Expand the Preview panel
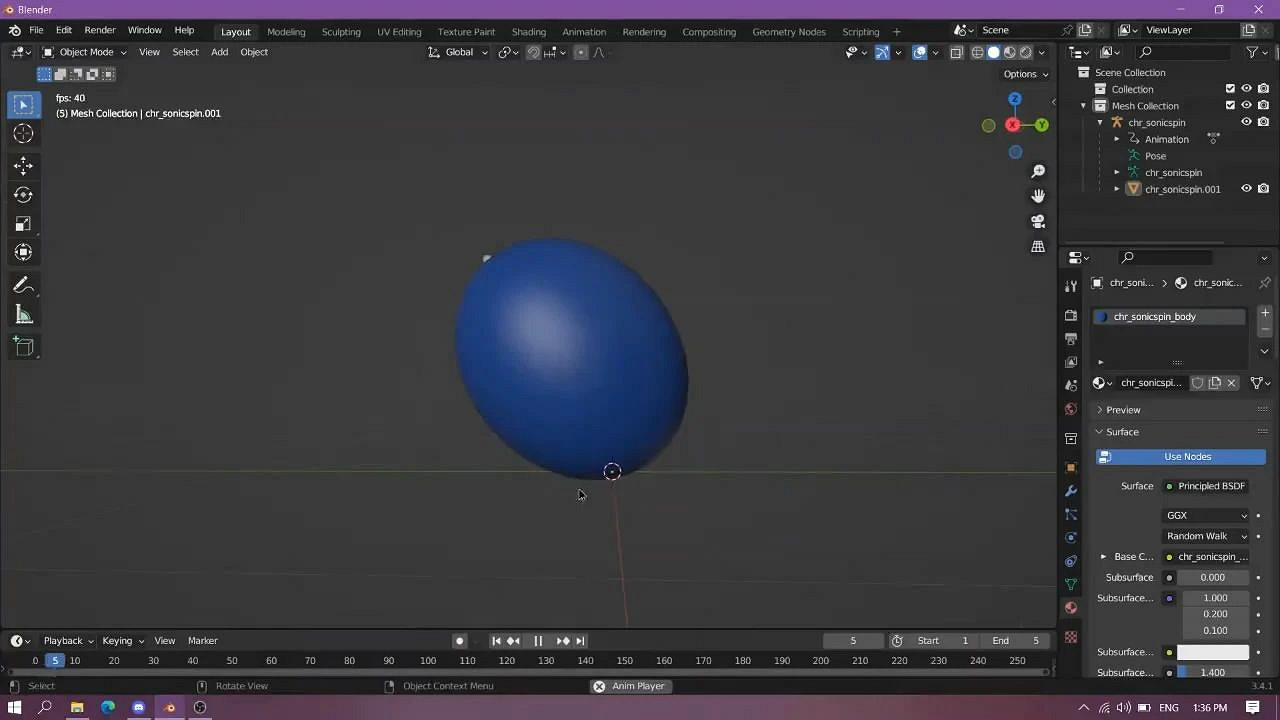This screenshot has width=1280, height=720. (1123, 410)
